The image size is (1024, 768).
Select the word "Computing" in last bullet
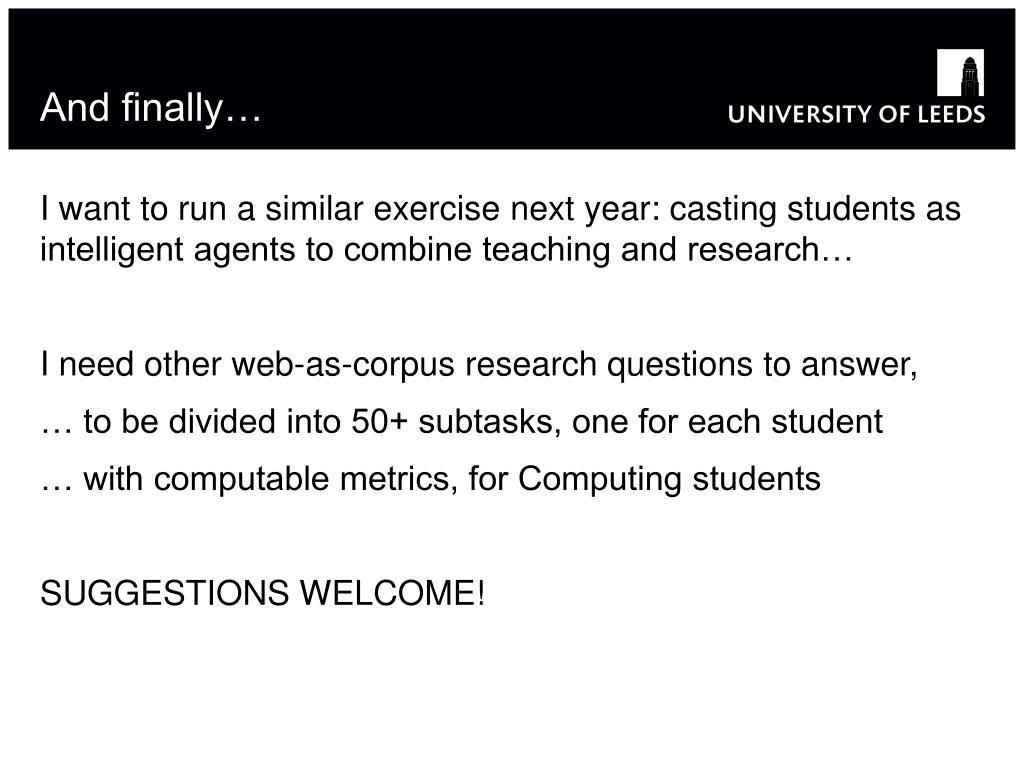(600, 480)
